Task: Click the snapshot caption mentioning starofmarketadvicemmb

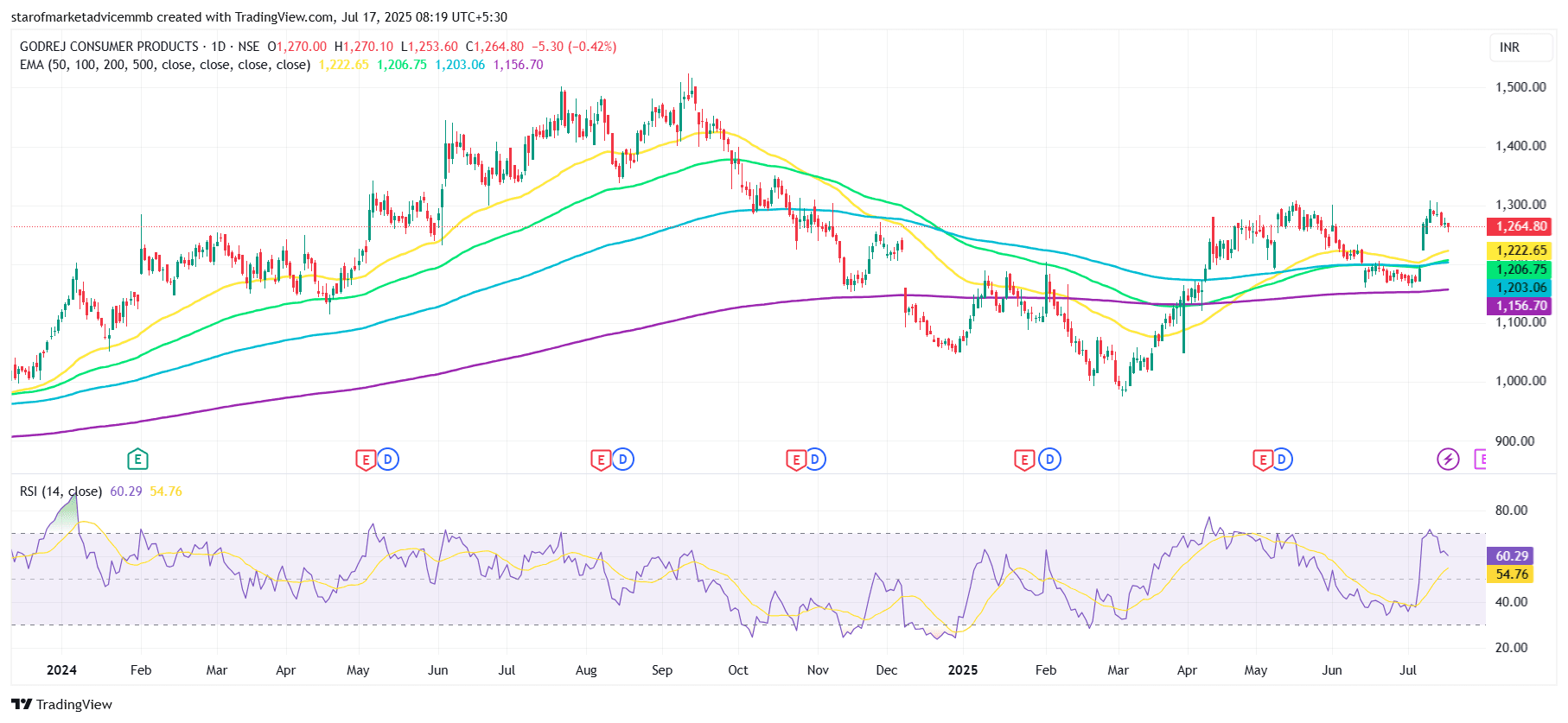Action: 259,17
